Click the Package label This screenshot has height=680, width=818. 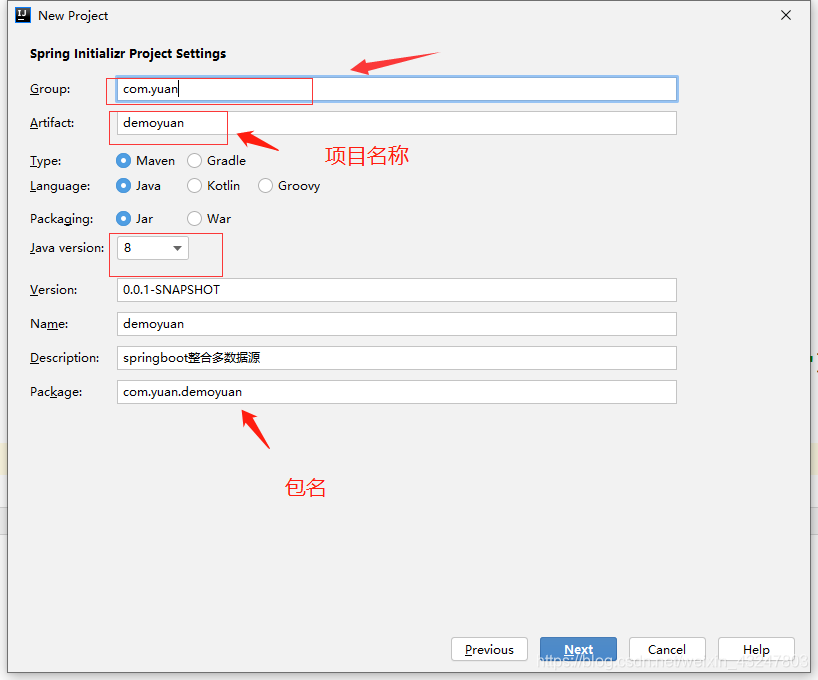click(x=56, y=392)
